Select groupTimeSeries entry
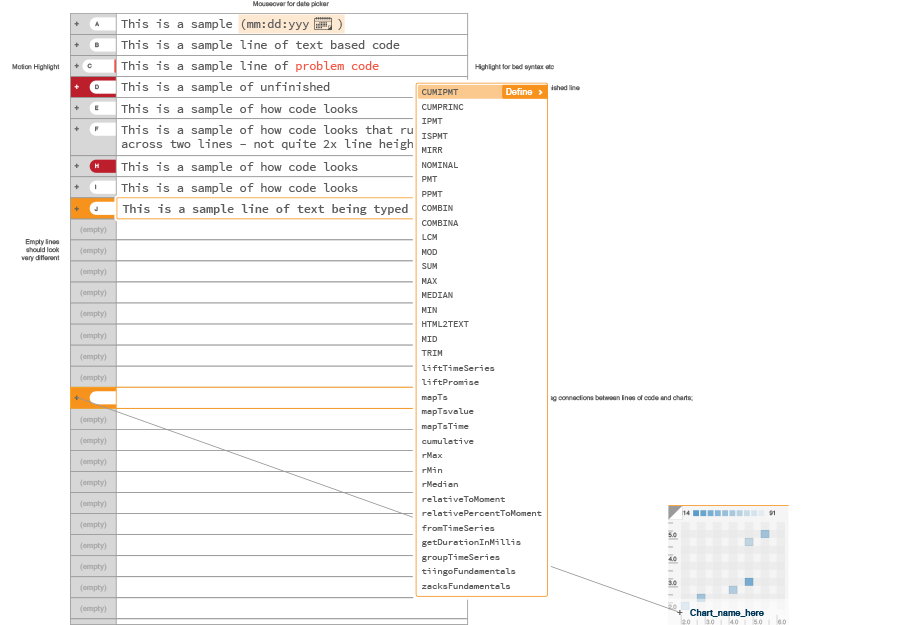The width and height of the screenshot is (901, 625). pyautogui.click(x=460, y=557)
